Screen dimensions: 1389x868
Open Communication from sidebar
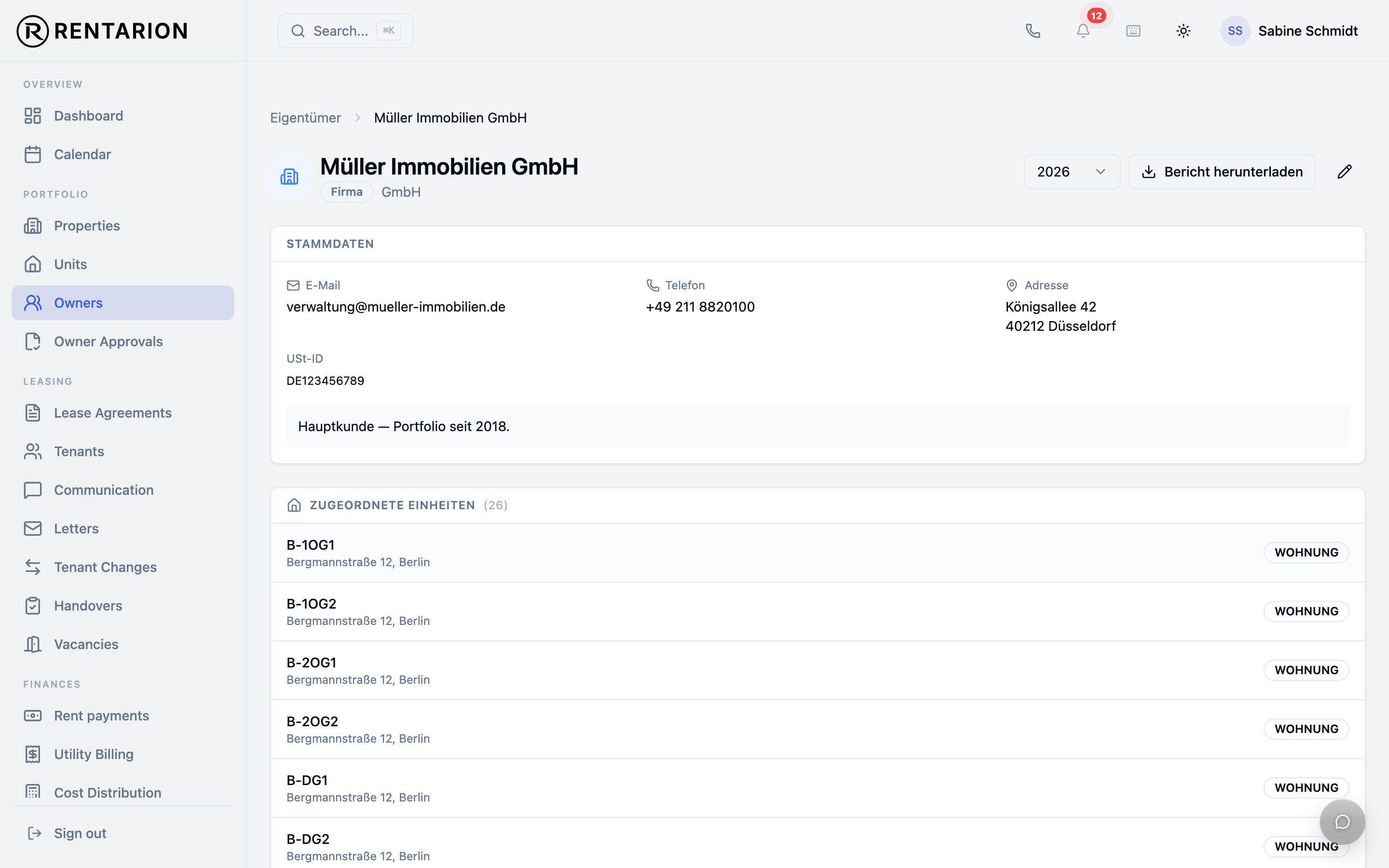pyautogui.click(x=123, y=490)
